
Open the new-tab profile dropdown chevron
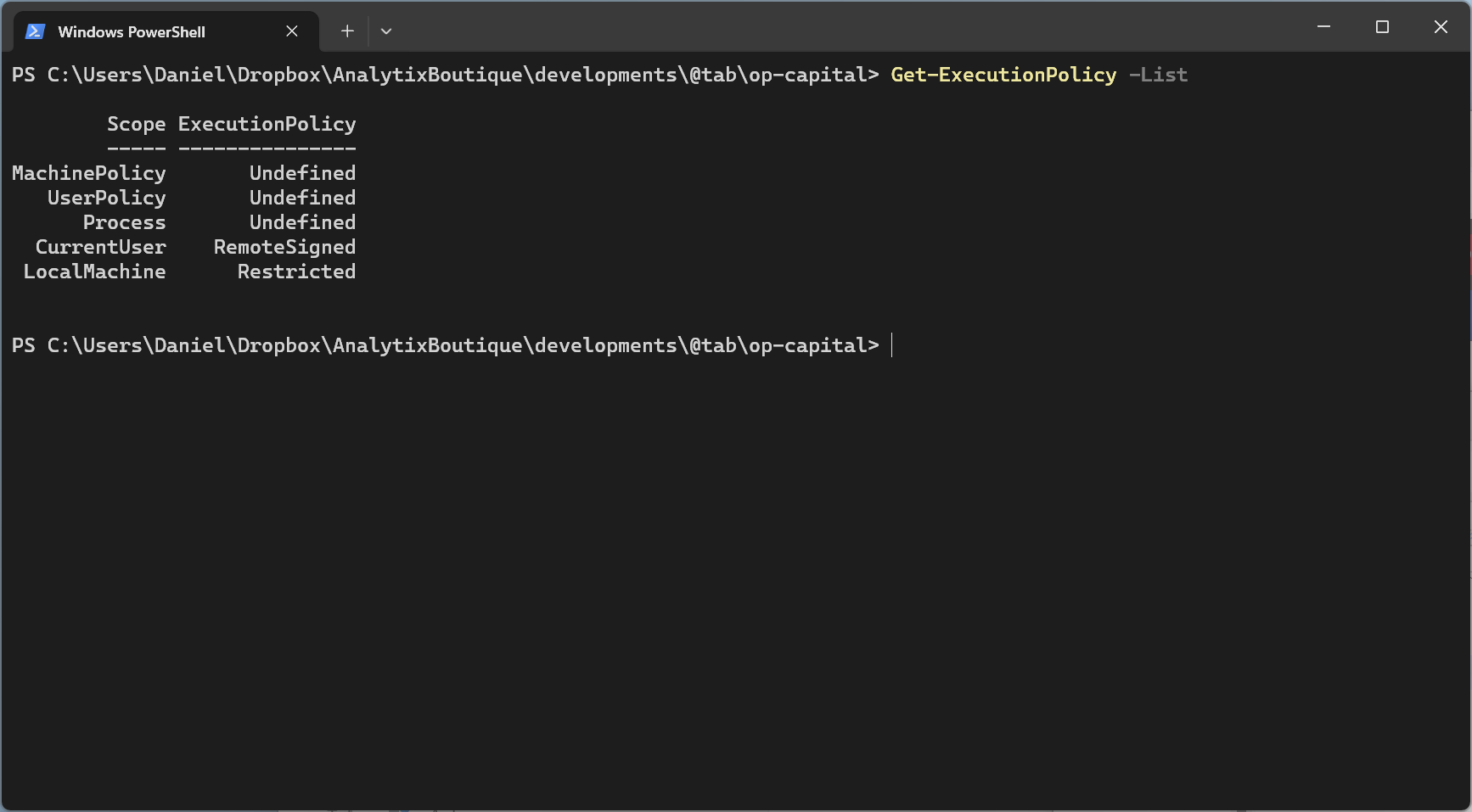tap(386, 31)
